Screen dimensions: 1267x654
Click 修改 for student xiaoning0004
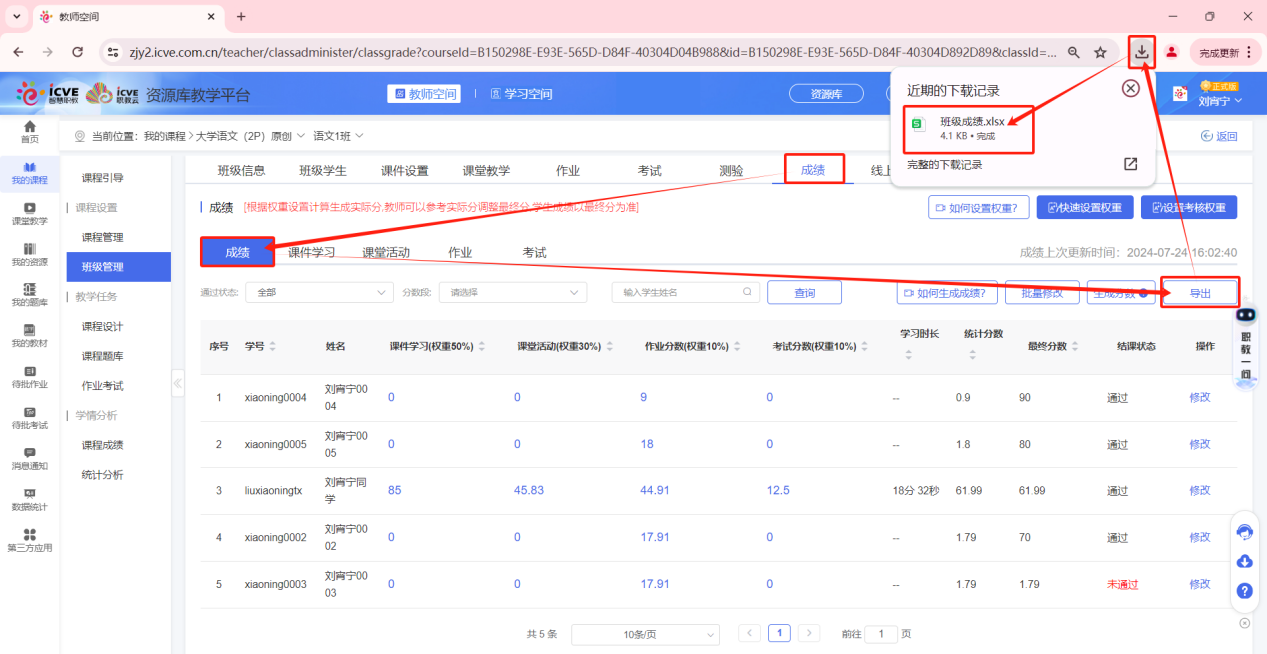pos(1199,397)
